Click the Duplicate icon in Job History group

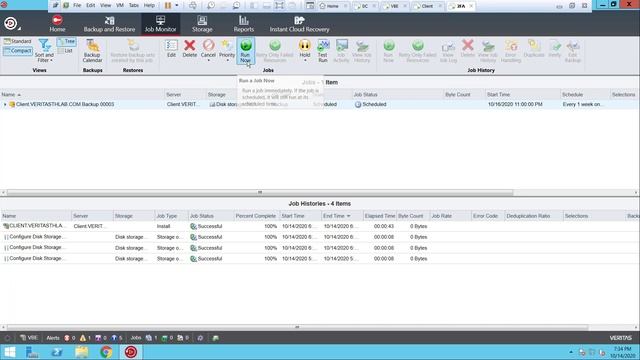coord(534,49)
